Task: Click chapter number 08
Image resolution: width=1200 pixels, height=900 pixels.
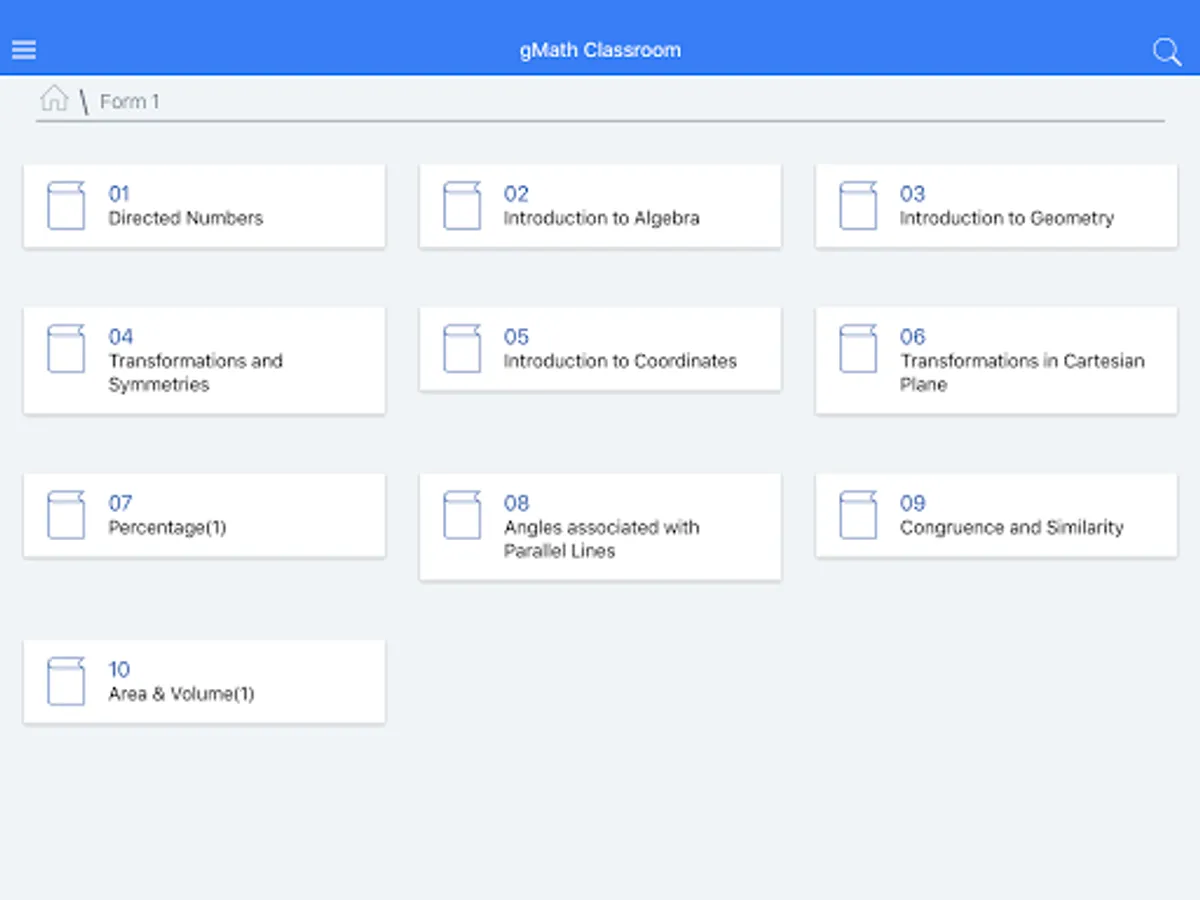Action: point(516,503)
